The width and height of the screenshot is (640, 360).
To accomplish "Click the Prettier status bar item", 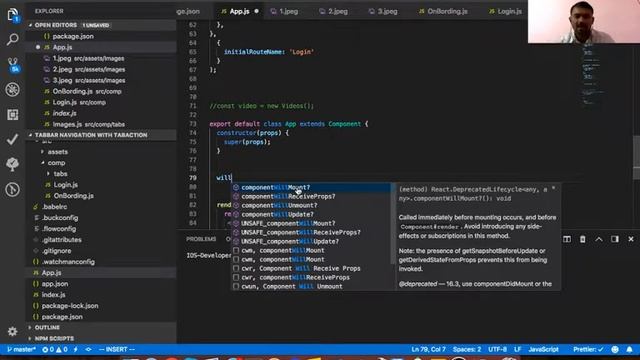I will (588, 349).
